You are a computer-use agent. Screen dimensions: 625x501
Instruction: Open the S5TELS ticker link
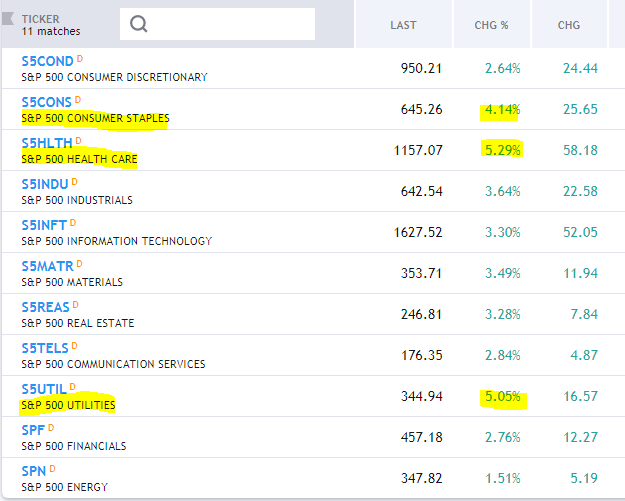(x=45, y=348)
